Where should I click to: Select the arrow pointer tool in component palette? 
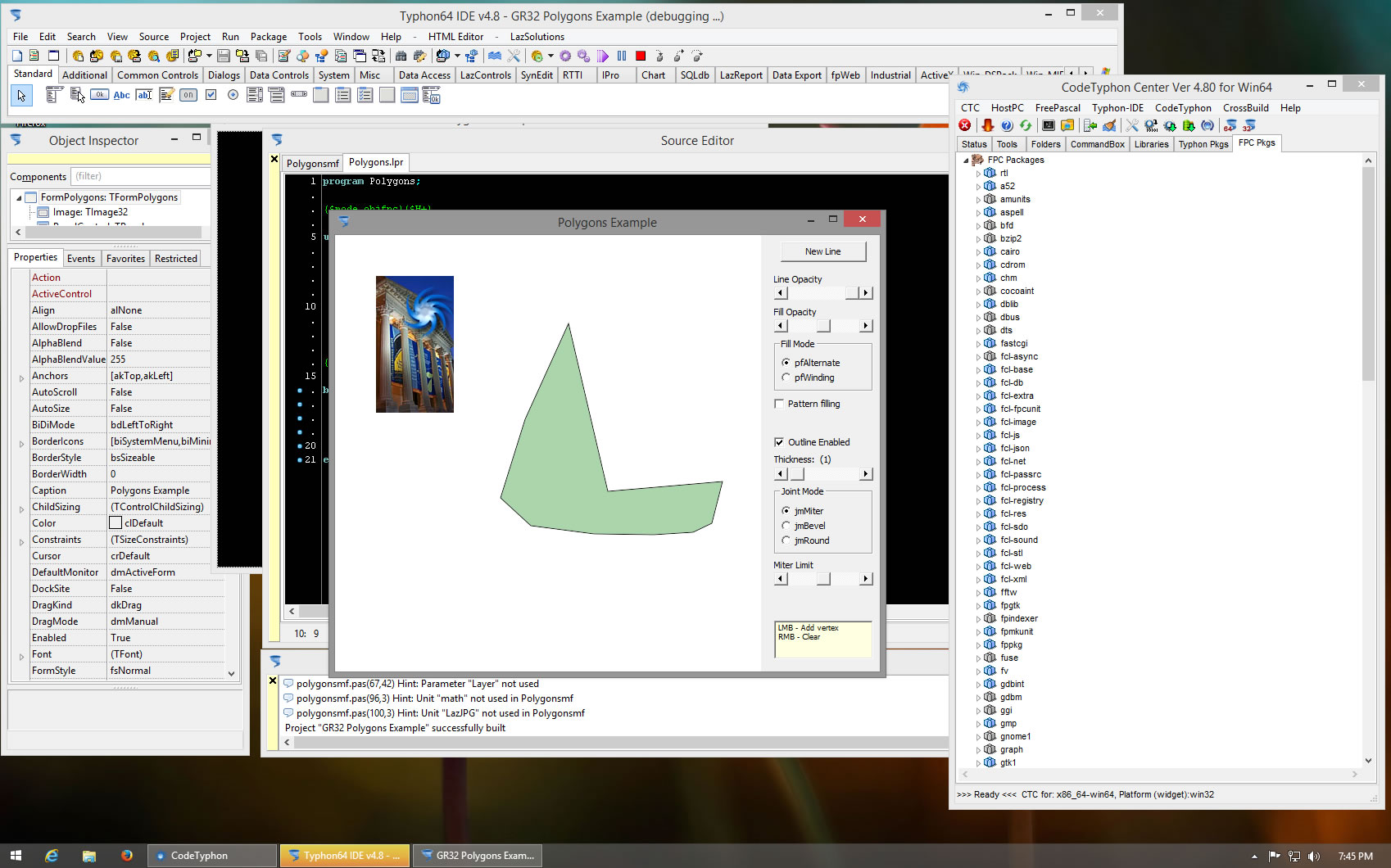[x=21, y=96]
